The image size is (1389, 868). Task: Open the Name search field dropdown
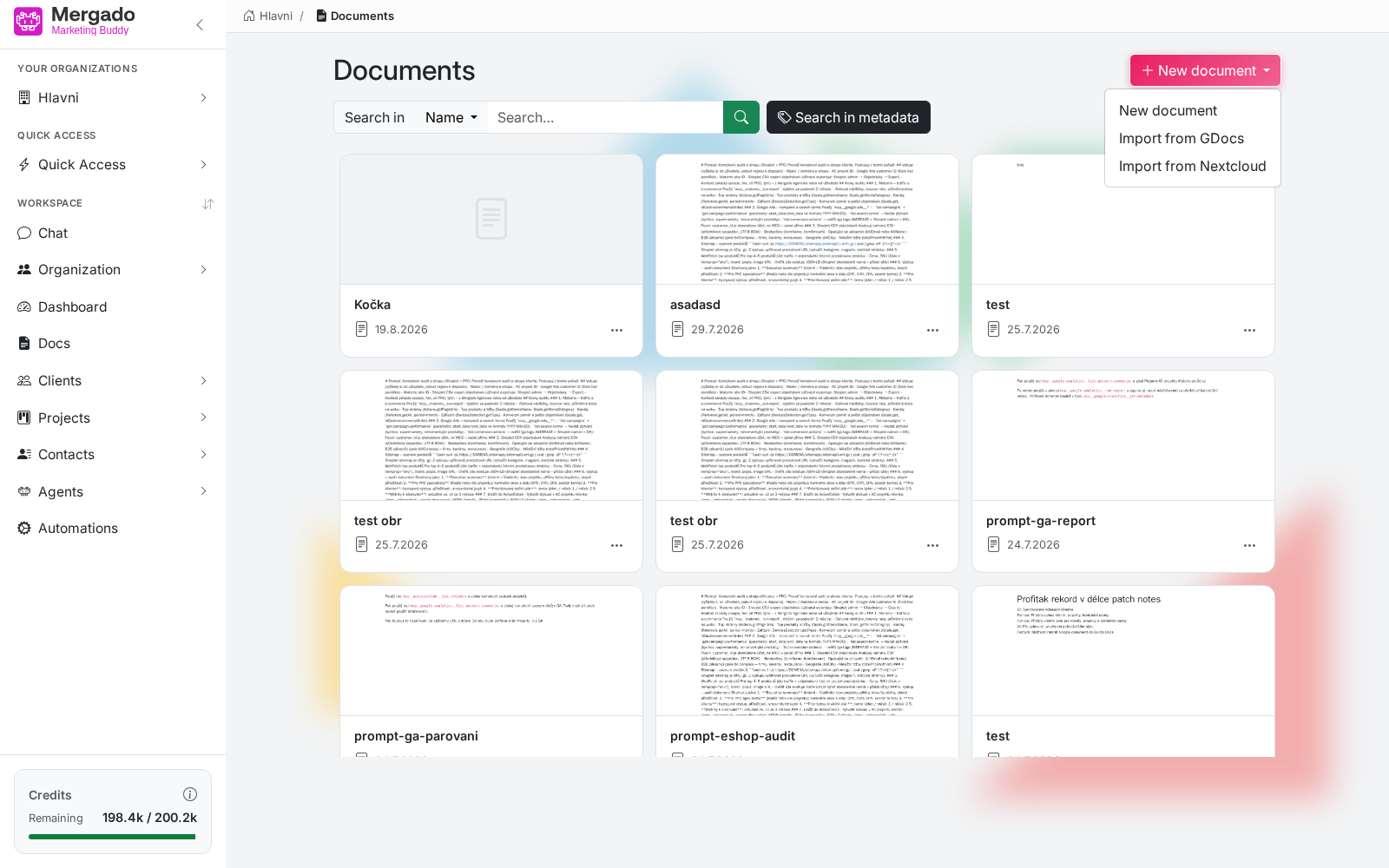pyautogui.click(x=451, y=117)
